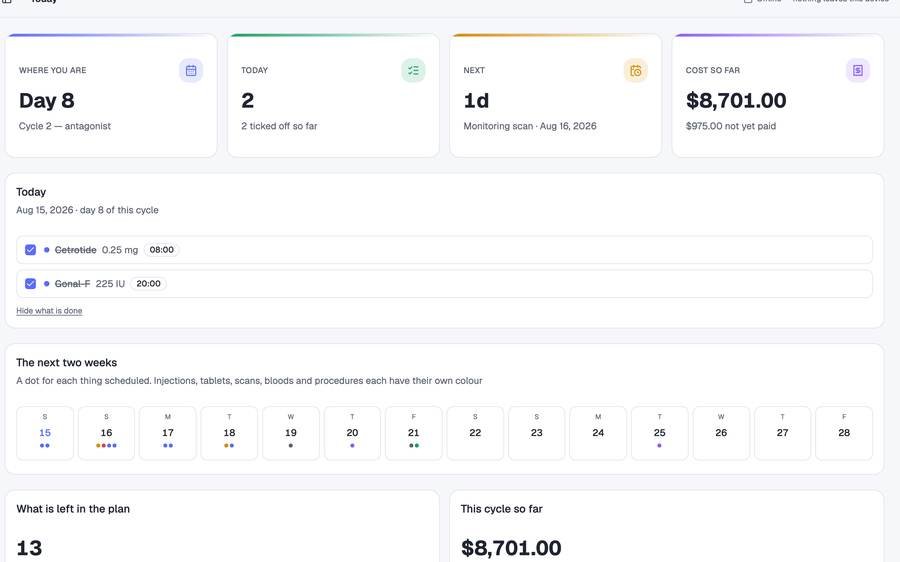Screen dimensions: 900x562
Task: Open day 27 in the calendar strip
Action: 782,433
